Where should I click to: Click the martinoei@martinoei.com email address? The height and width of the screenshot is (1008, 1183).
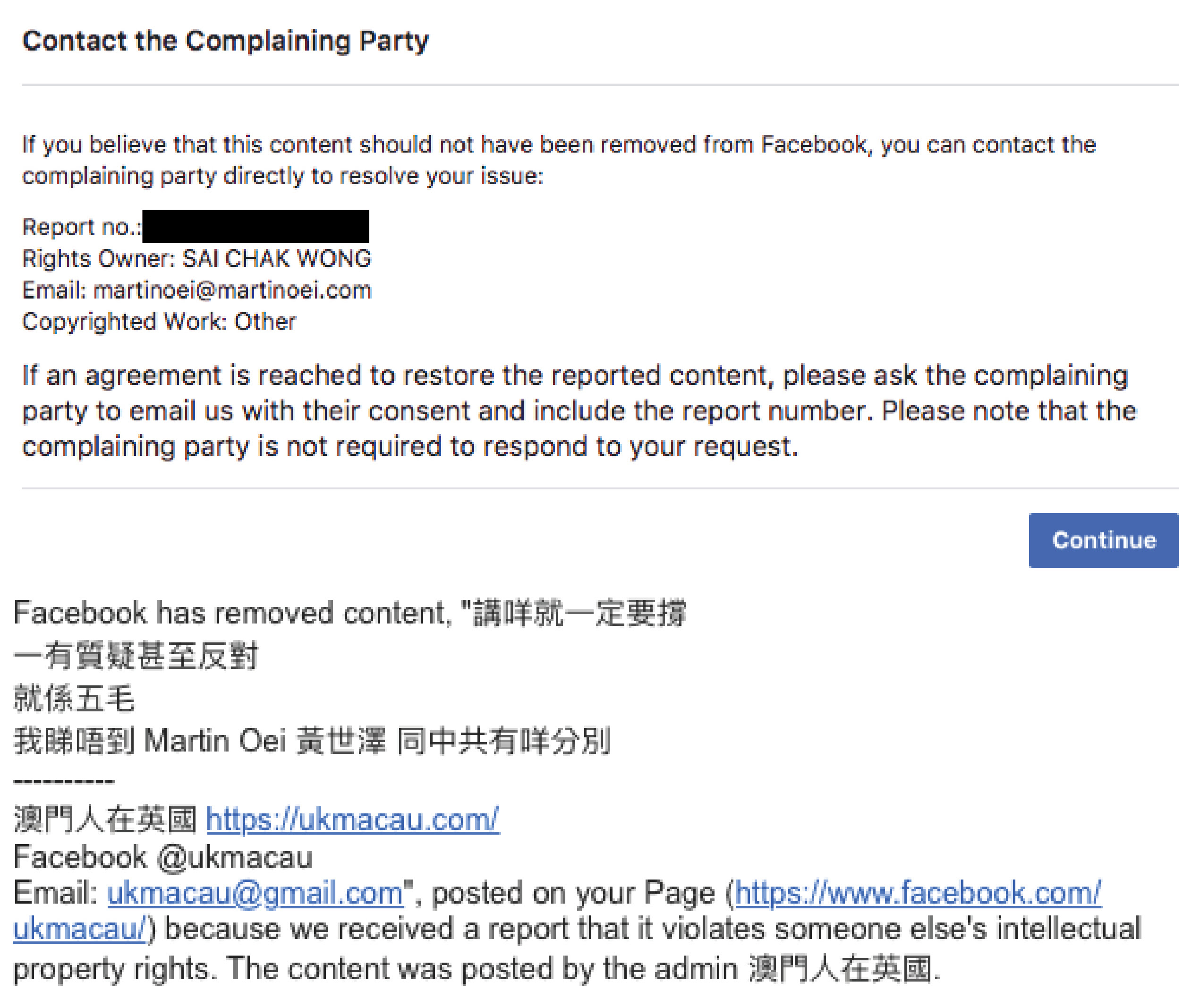(x=232, y=290)
